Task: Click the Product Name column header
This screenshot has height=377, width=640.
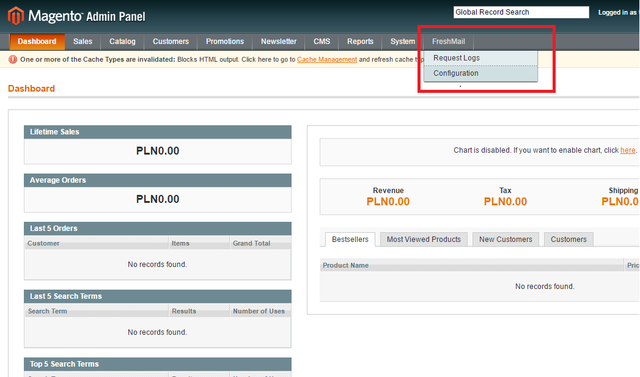Action: (472, 265)
